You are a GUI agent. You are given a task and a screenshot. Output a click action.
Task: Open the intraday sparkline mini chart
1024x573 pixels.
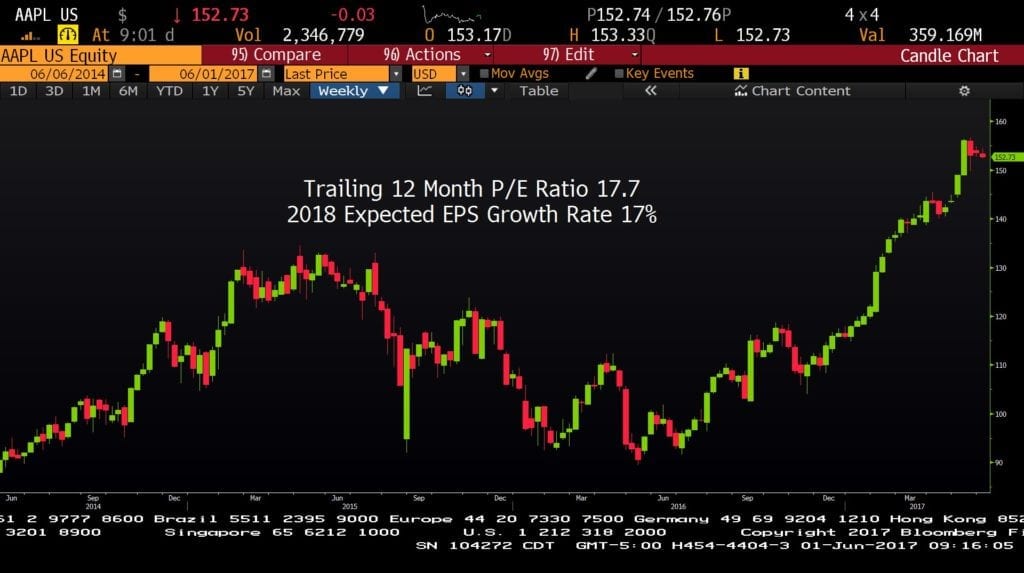(x=452, y=14)
